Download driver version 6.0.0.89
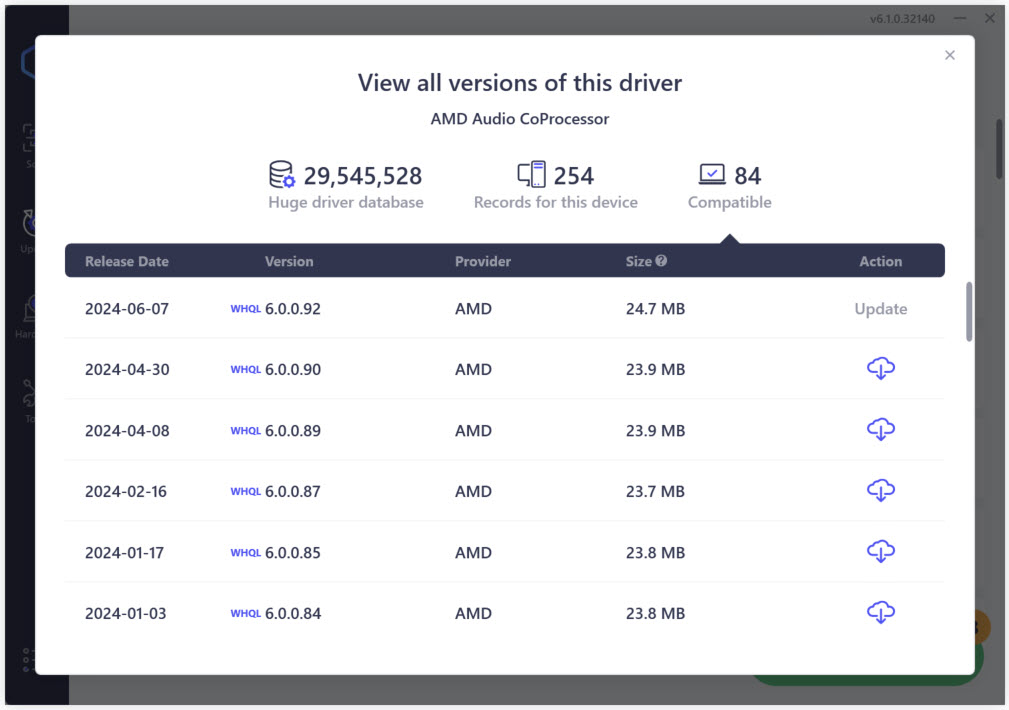This screenshot has width=1009, height=710. (x=880, y=430)
